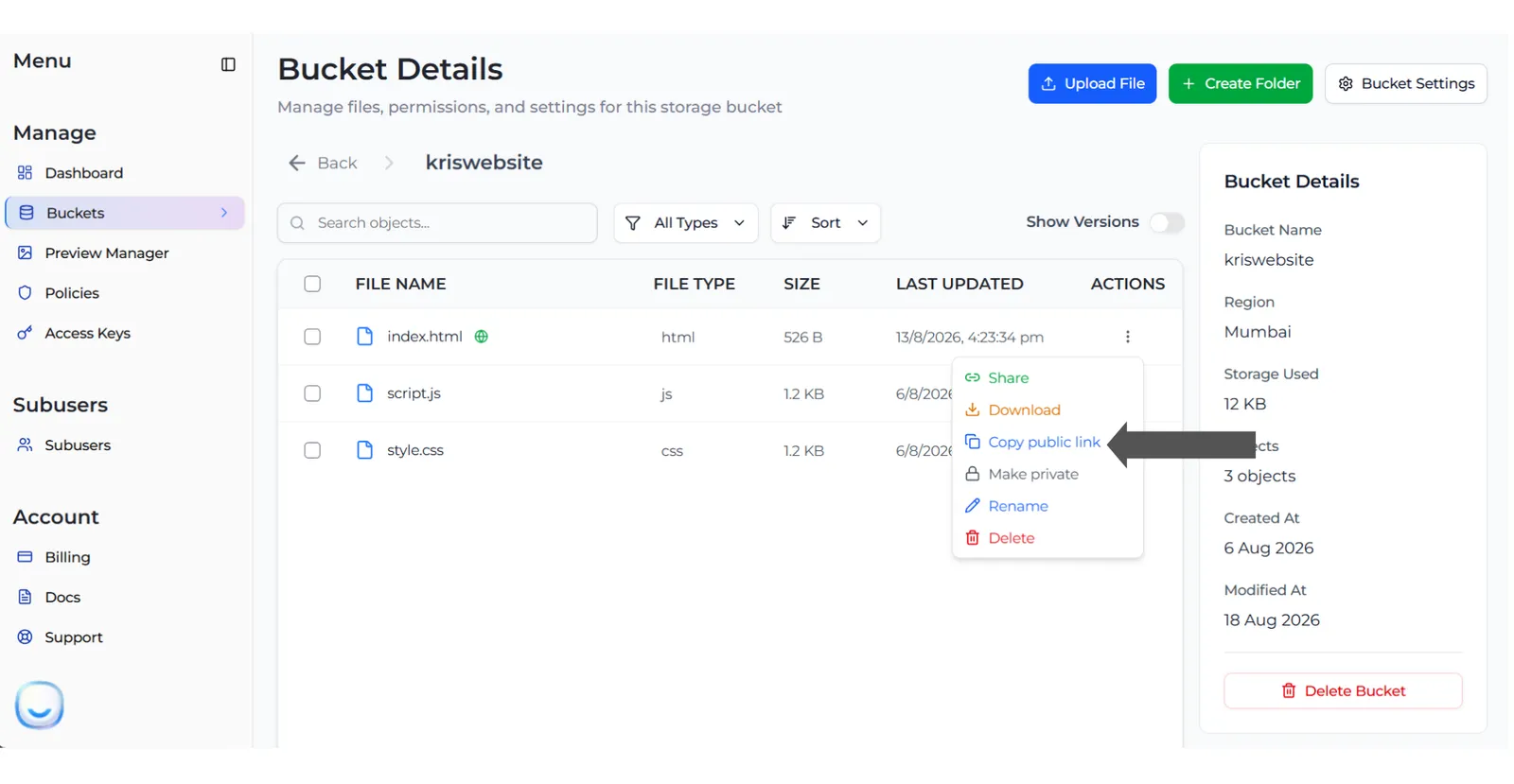Select Make private in the context menu
This screenshot has height=784, width=1514.
(x=1022, y=474)
